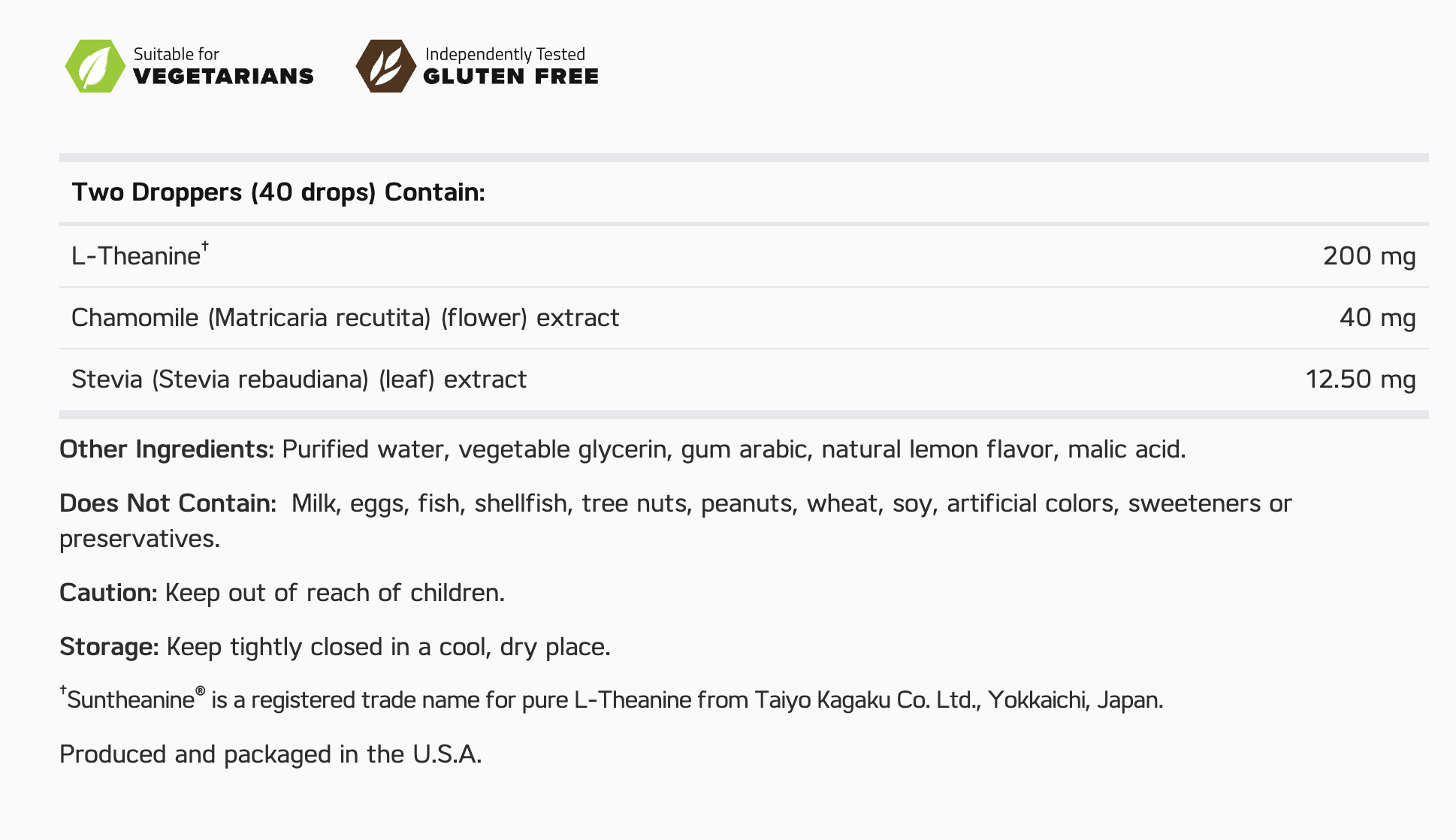The height and width of the screenshot is (840, 1456).
Task: Click the brown gluten free wheat icon
Action: 385,66
